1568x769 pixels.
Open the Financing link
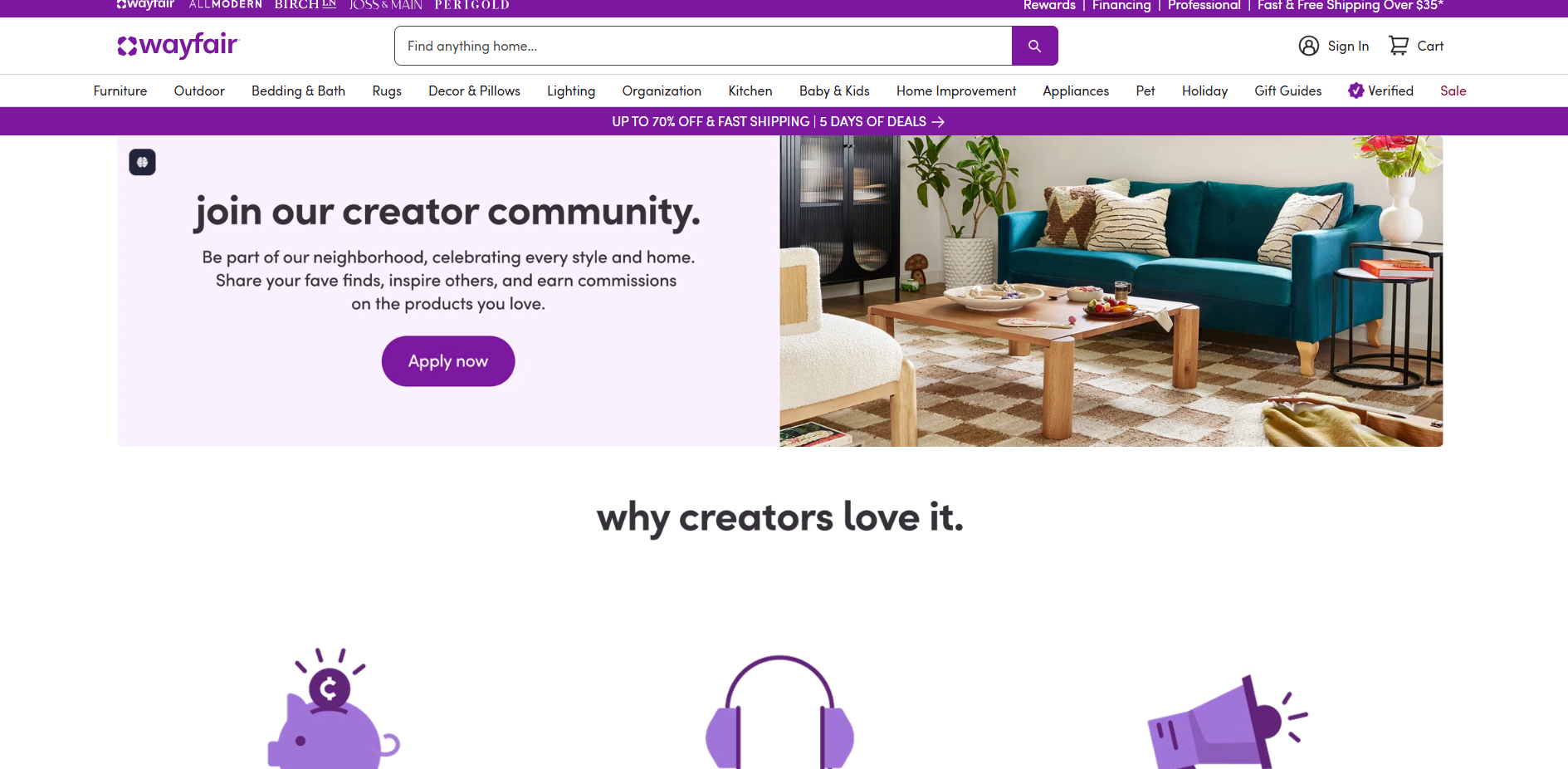click(x=1121, y=5)
